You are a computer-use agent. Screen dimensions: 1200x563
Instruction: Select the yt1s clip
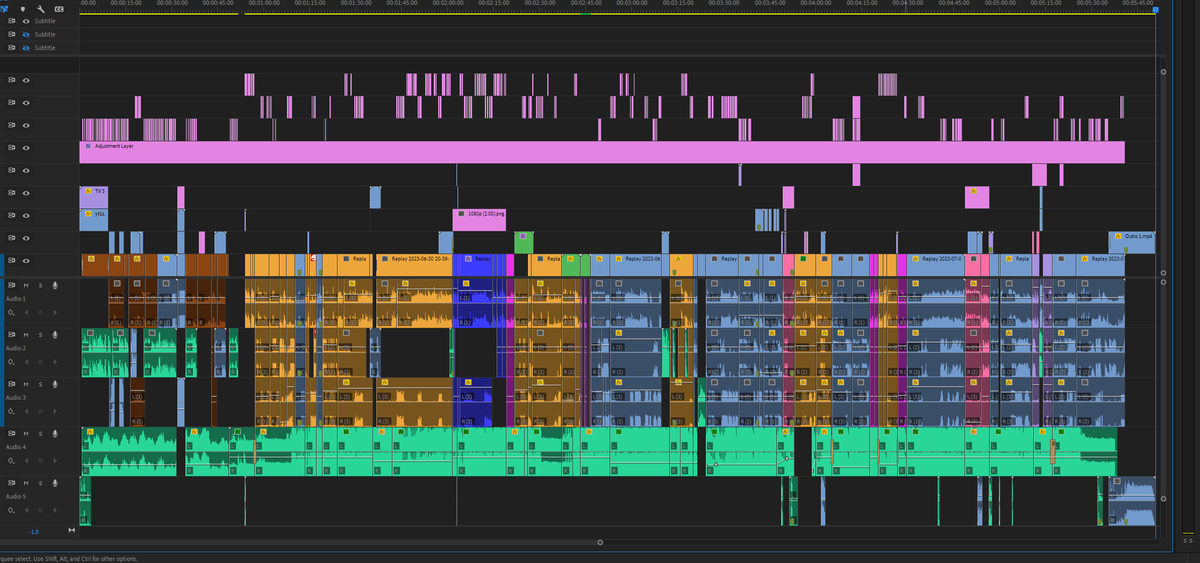point(93,220)
